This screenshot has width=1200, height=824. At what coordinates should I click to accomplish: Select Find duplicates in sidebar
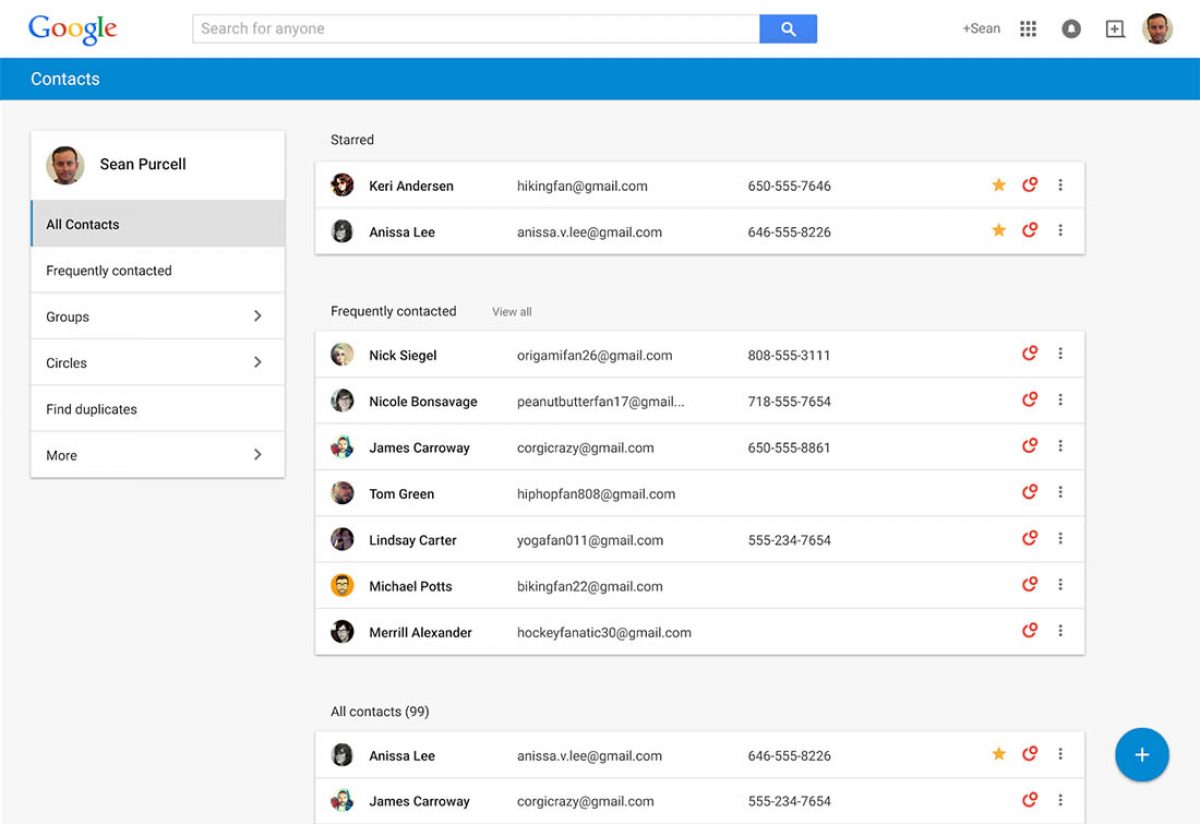pyautogui.click(x=92, y=409)
